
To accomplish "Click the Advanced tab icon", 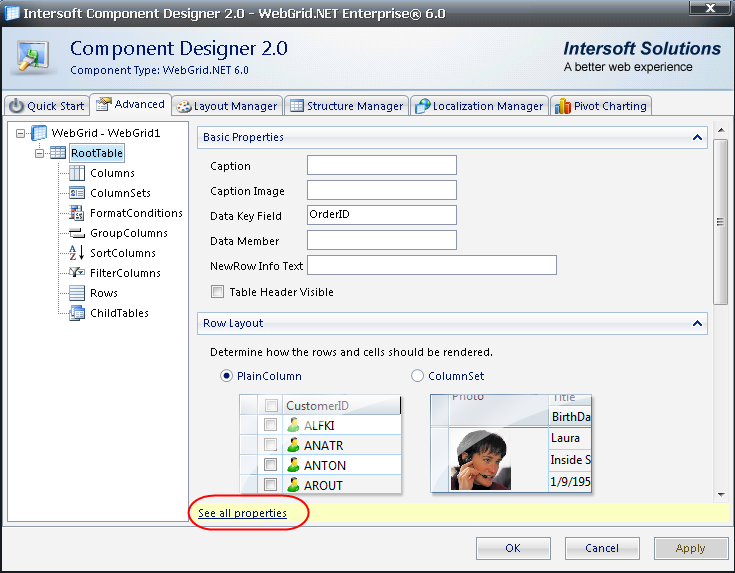I will pyautogui.click(x=104, y=104).
